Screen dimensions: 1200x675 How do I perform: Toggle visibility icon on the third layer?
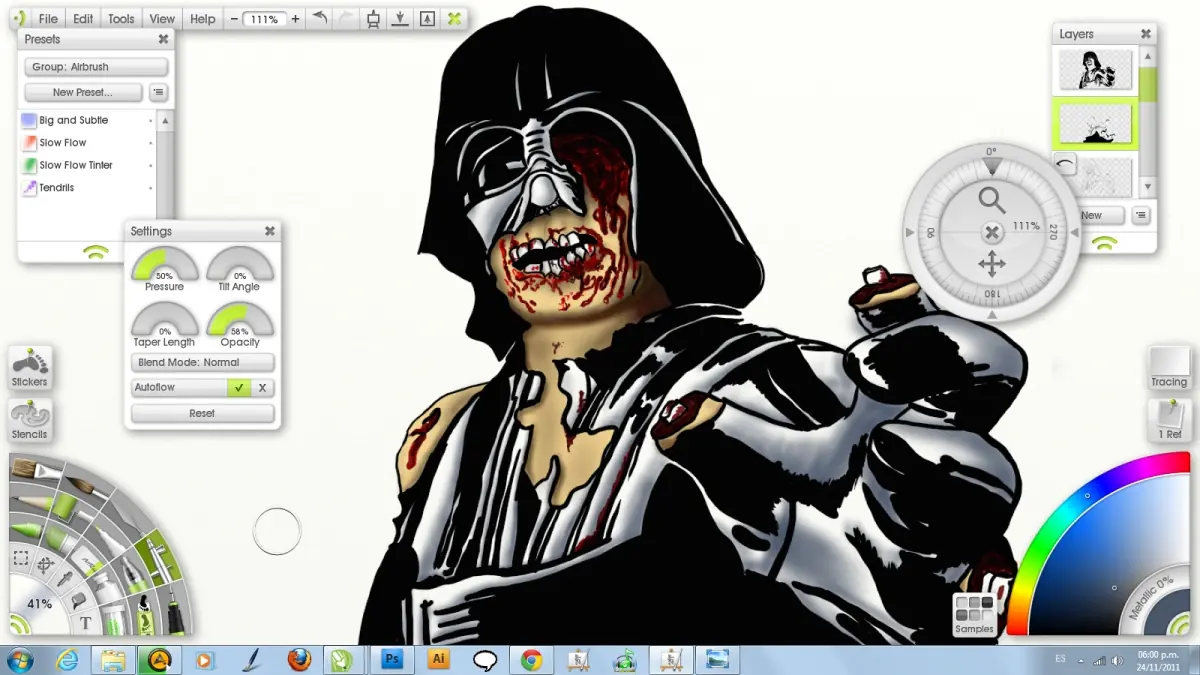[x=1065, y=163]
